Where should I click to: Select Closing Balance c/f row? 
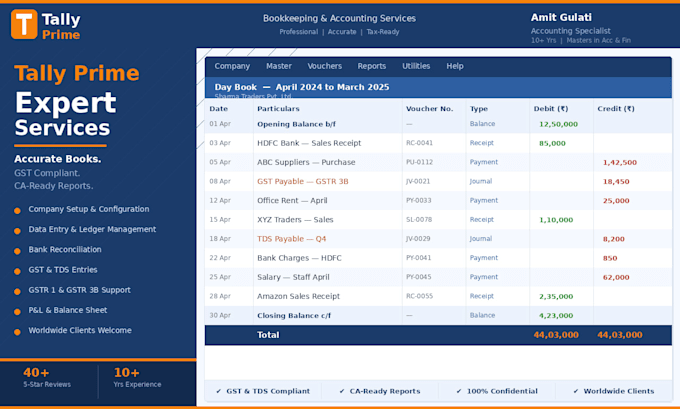click(438, 315)
